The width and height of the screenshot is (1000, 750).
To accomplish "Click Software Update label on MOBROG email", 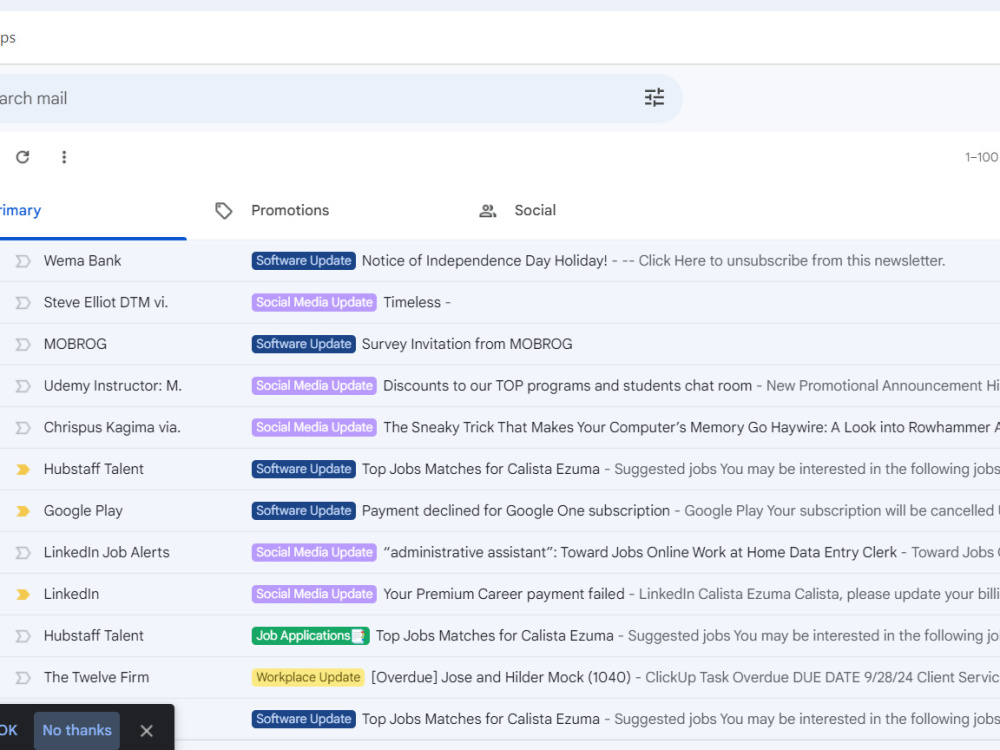I will point(304,344).
